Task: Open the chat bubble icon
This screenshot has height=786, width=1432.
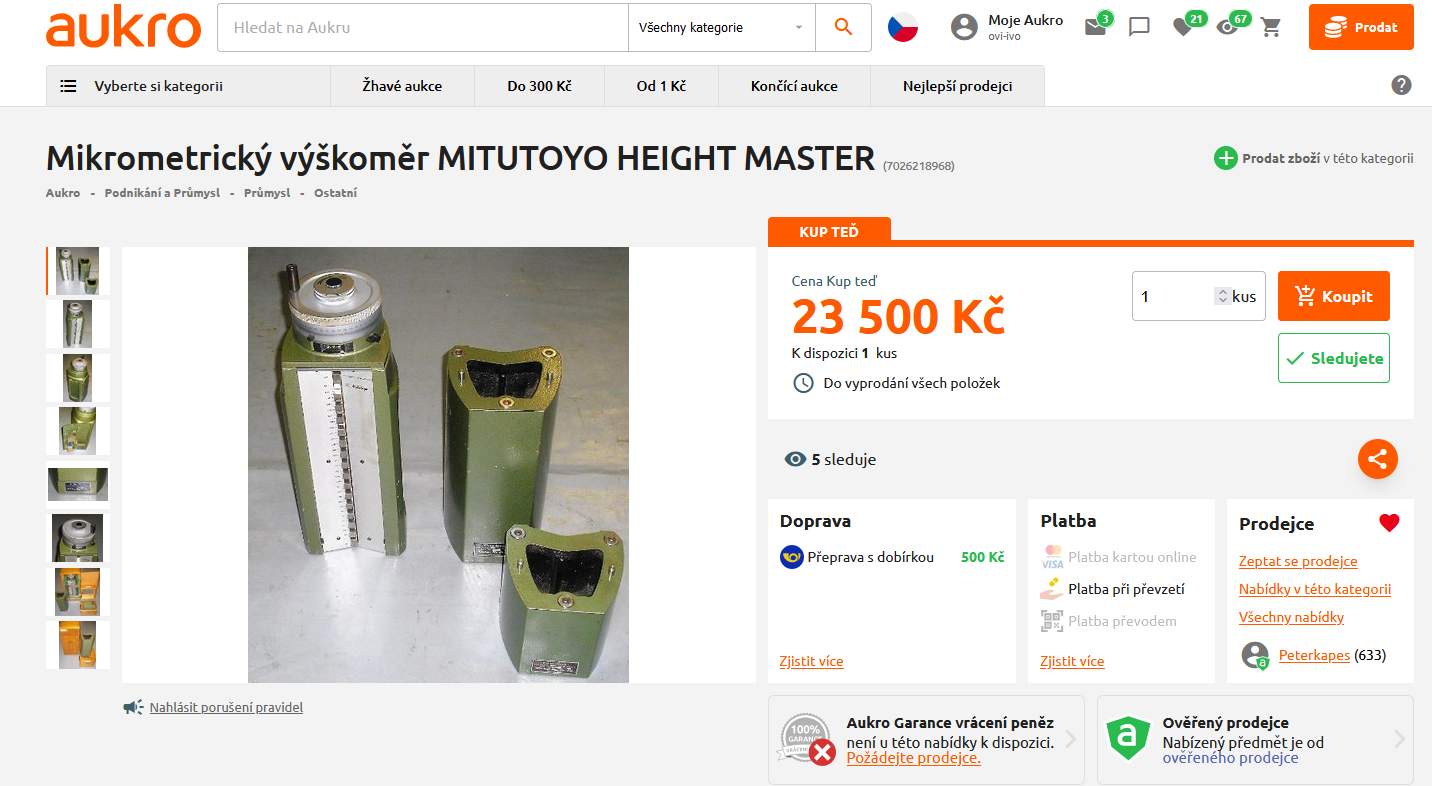Action: (1139, 27)
